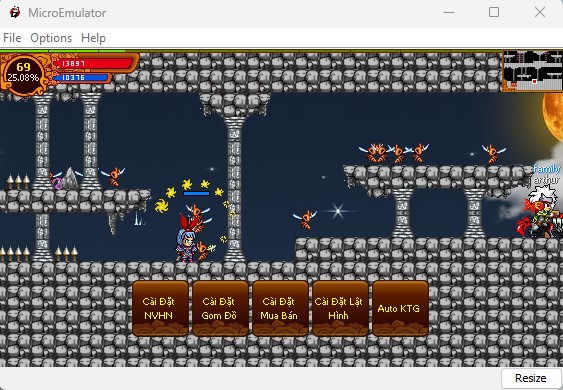Viewport: 563px width, 390px height.
Task: Click the Family guild name label
Action: [x=546, y=169]
